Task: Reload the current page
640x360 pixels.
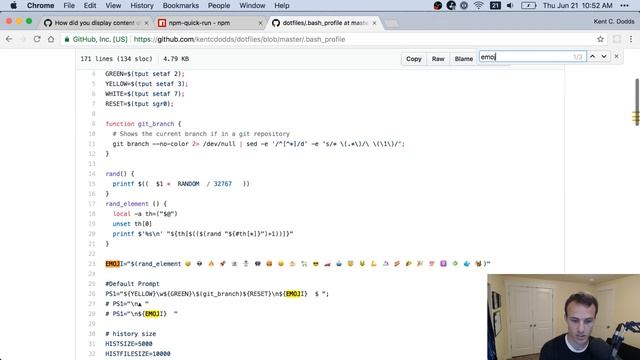Action: tap(37, 39)
